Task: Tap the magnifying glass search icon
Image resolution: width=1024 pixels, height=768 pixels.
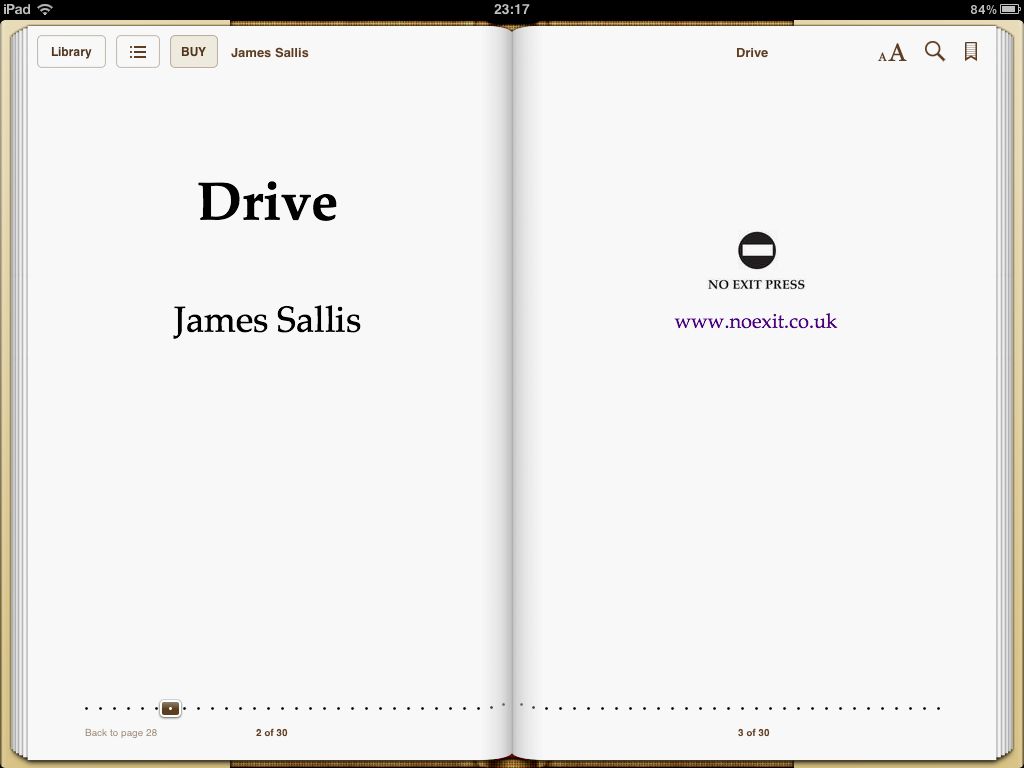Action: click(934, 52)
